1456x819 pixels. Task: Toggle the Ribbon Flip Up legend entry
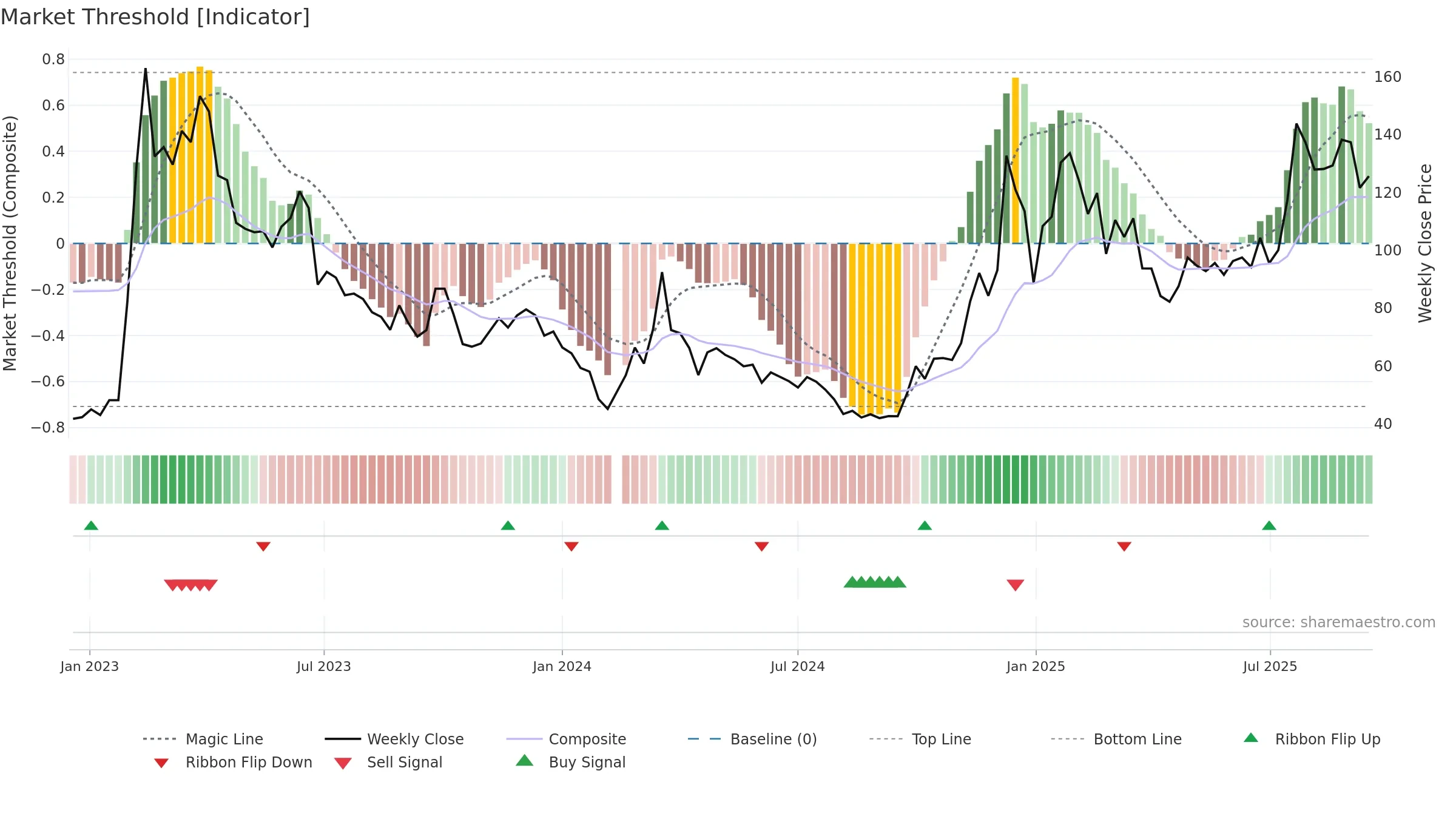coord(1312,739)
